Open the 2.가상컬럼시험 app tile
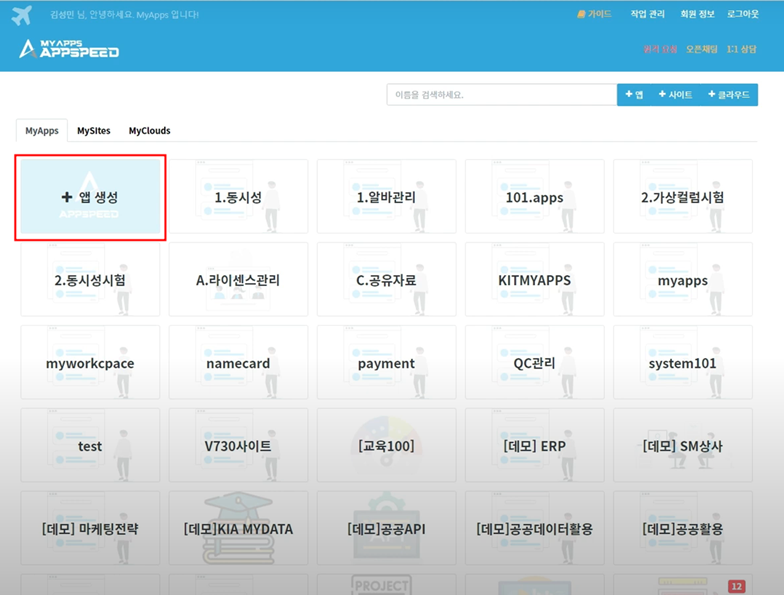Image resolution: width=784 pixels, height=595 pixels. 682,196
